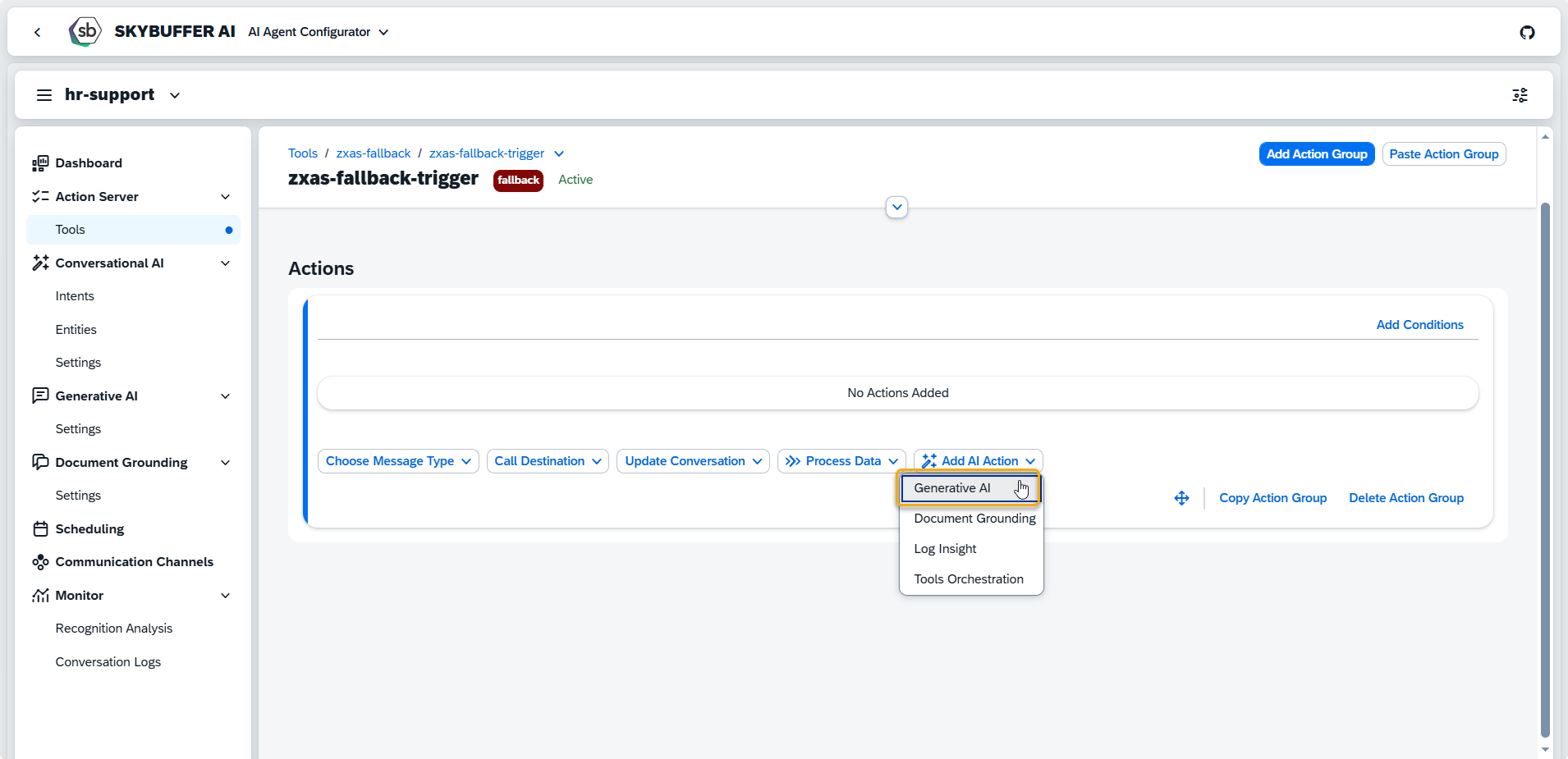
Task: Collapse the Conversational AI section
Action: coord(225,263)
